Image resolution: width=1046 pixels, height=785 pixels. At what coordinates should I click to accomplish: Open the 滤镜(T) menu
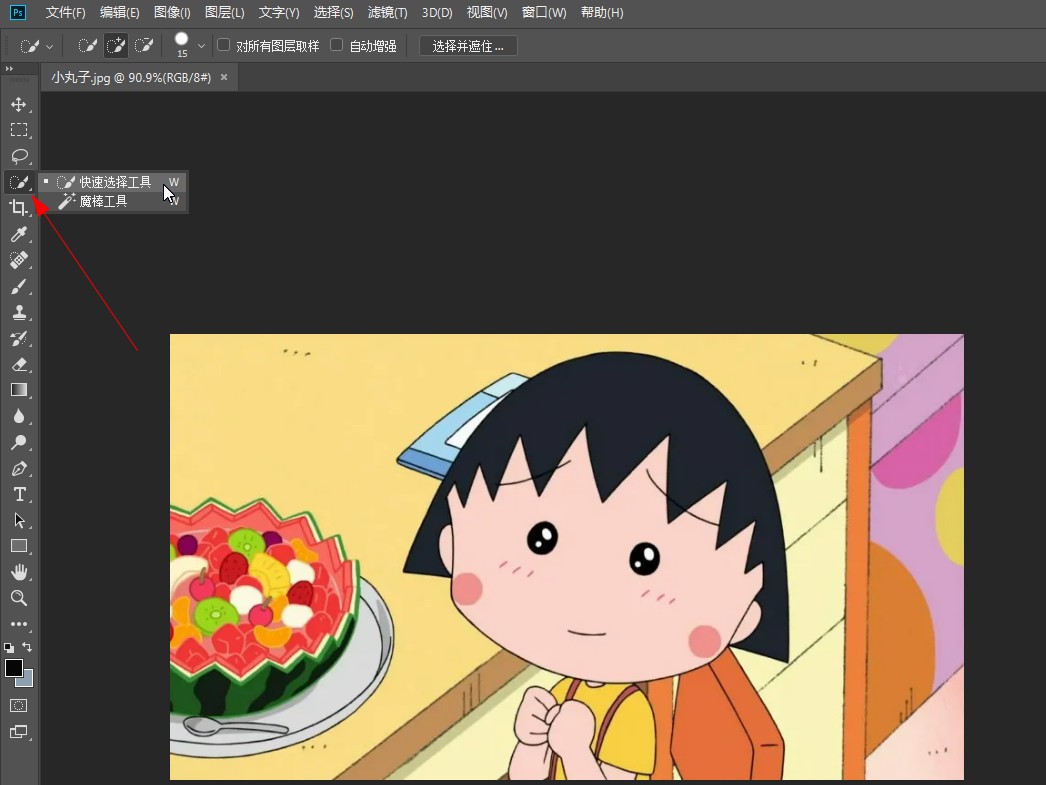point(388,13)
